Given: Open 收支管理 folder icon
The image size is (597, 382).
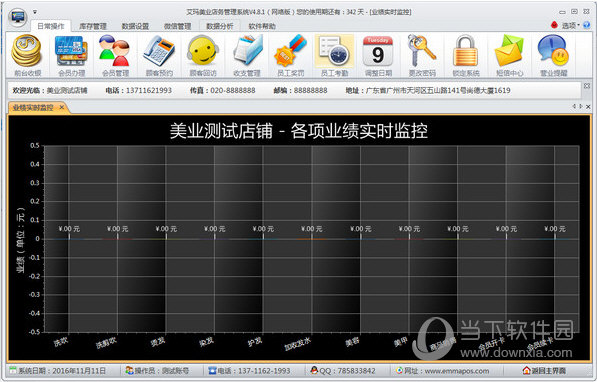Looking at the screenshot, I should tap(247, 56).
